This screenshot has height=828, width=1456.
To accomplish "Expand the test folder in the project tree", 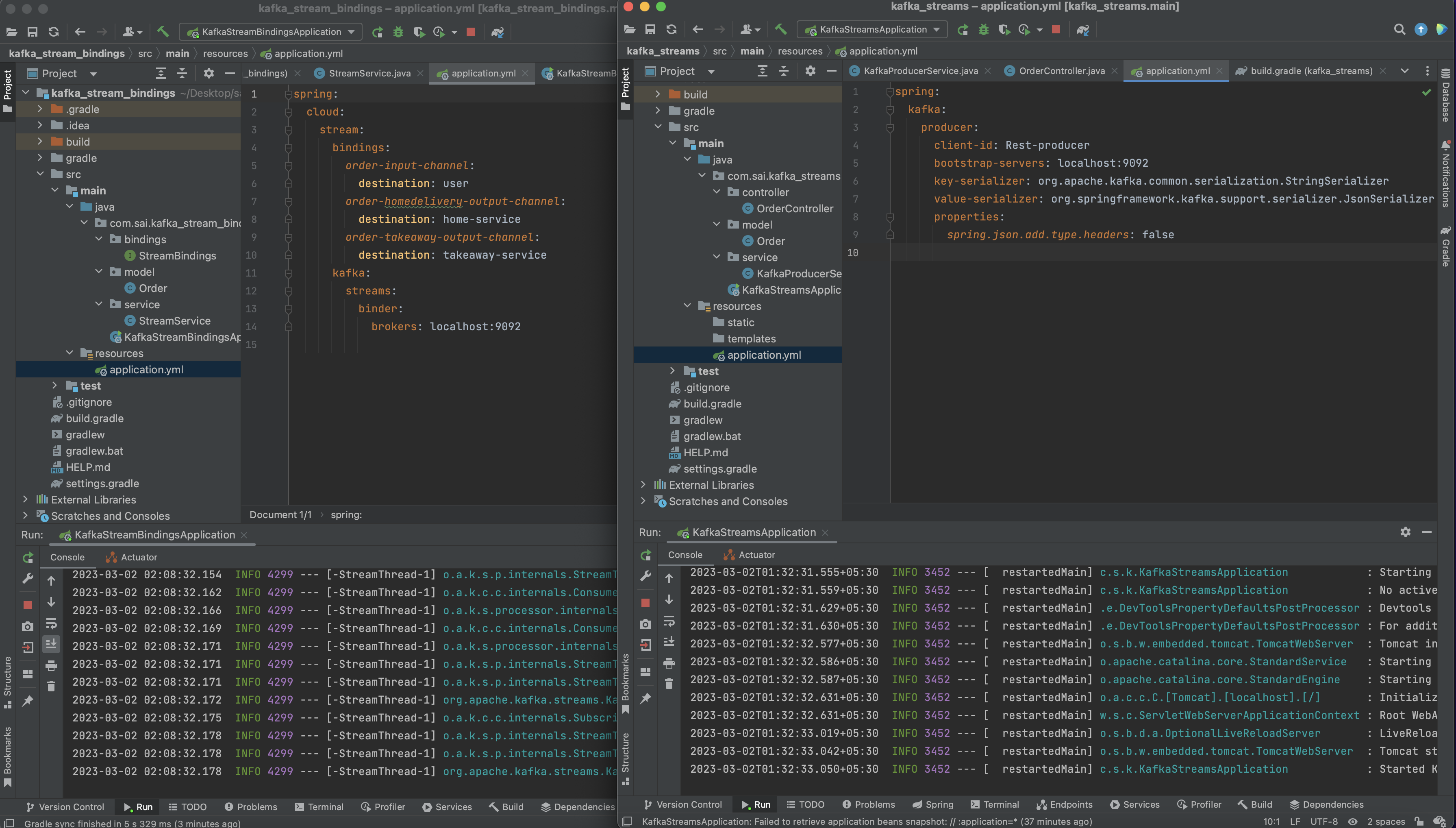I will [674, 371].
